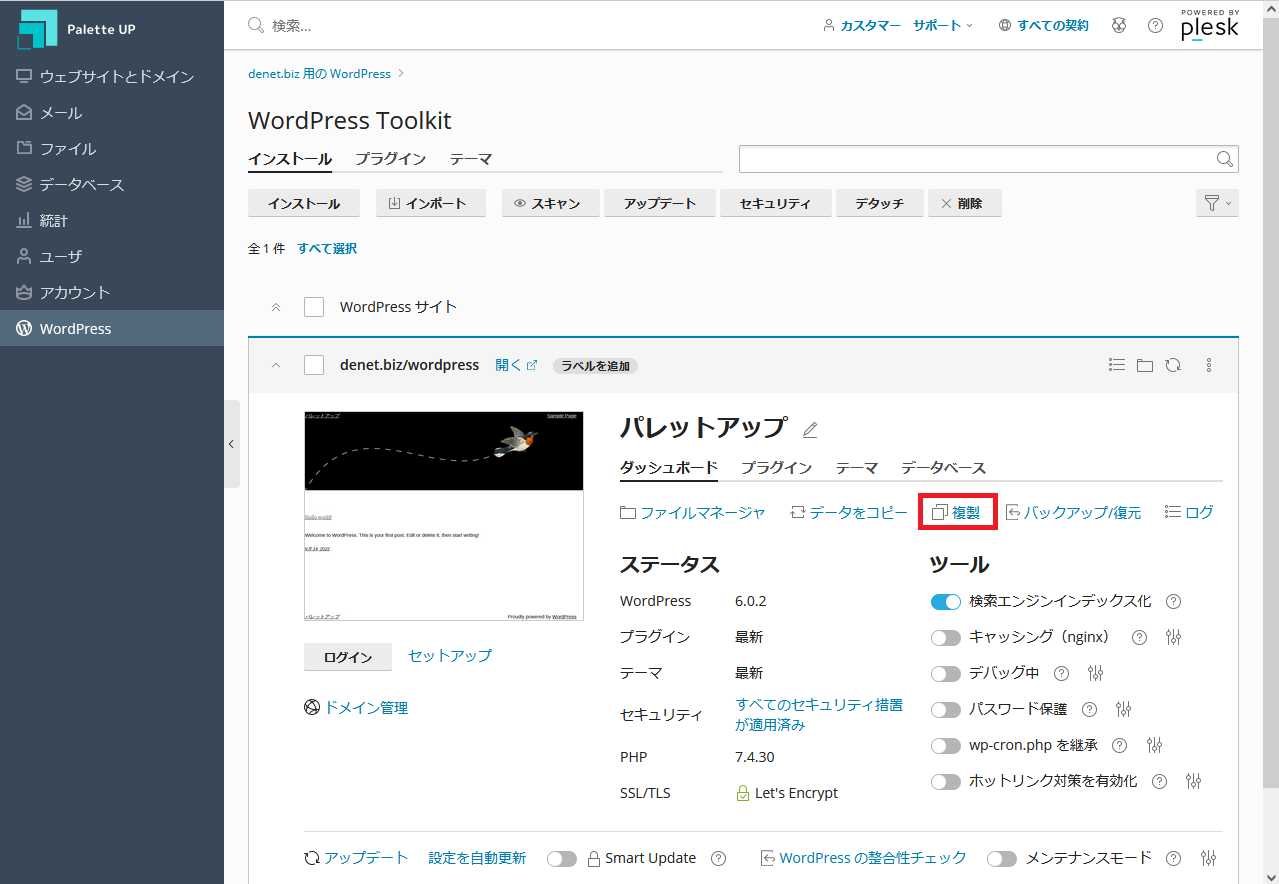
Task: Select WordPress in sidebar
Action: pyautogui.click(x=112, y=328)
